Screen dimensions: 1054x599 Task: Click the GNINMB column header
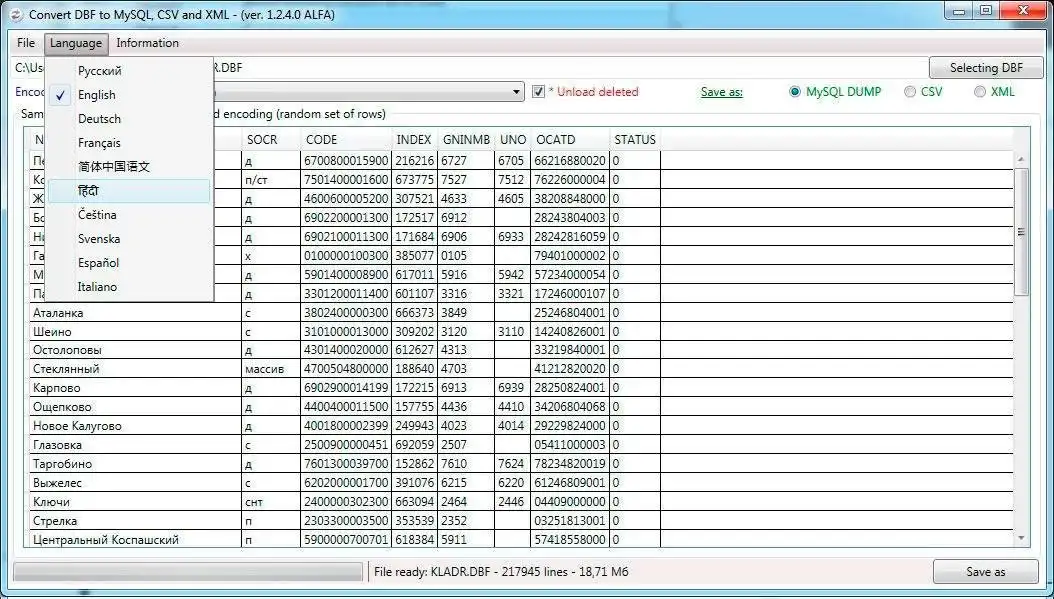467,140
